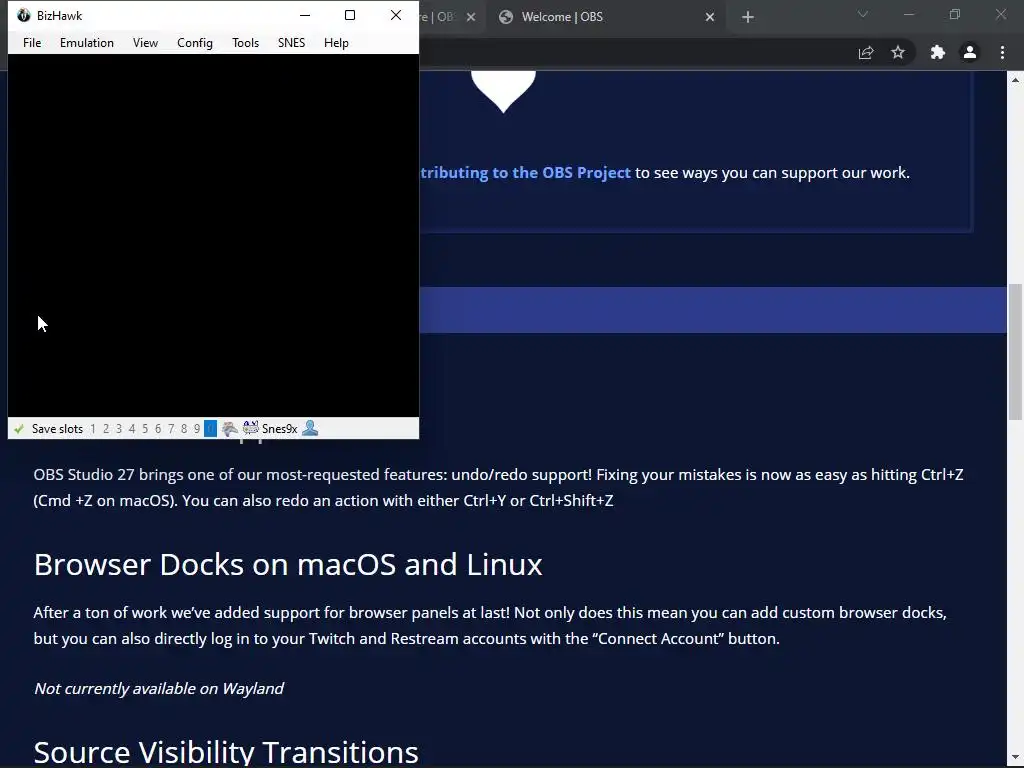Maximize the BizHawk window

350,15
